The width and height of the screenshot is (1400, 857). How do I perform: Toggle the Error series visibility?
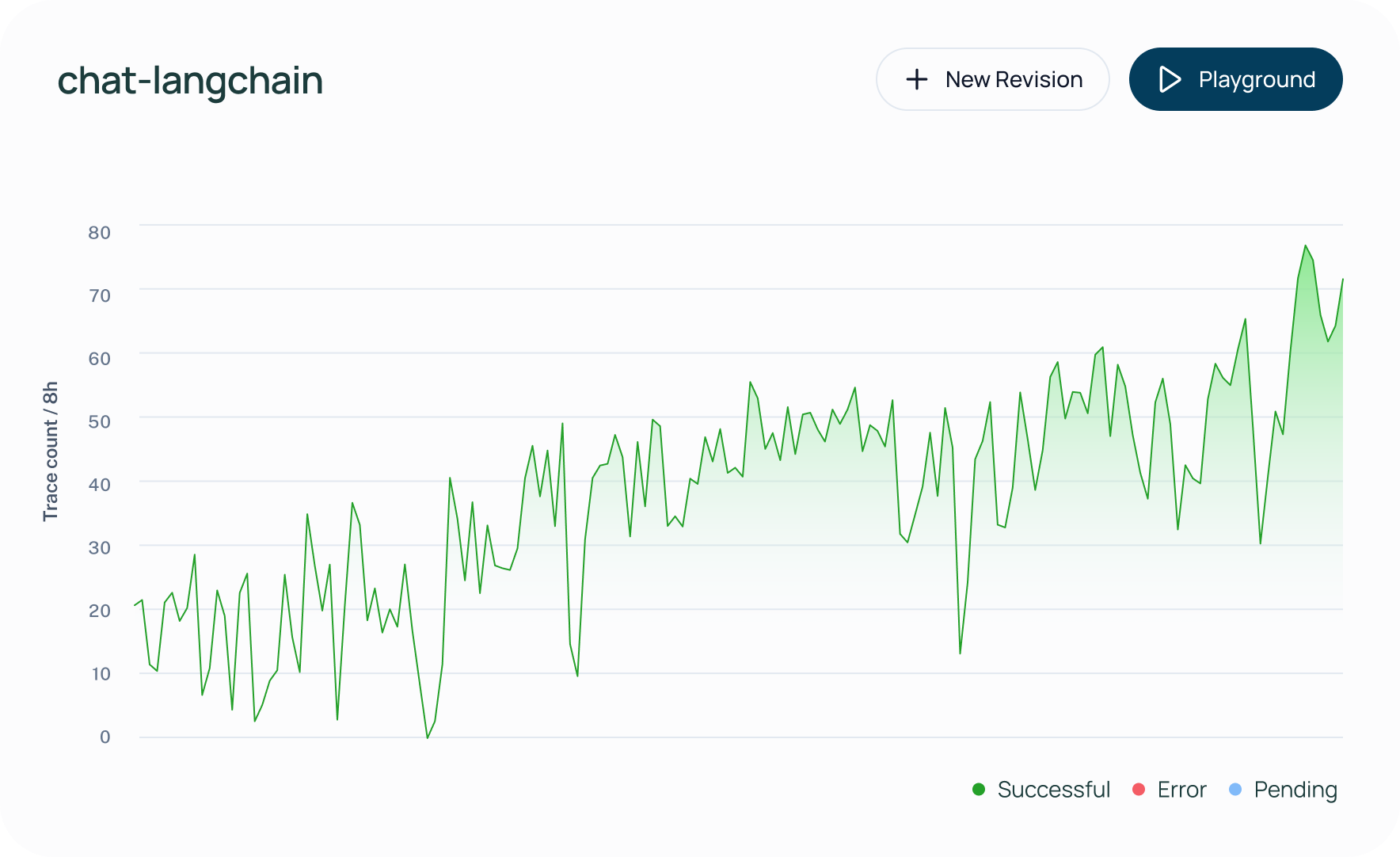click(1180, 789)
